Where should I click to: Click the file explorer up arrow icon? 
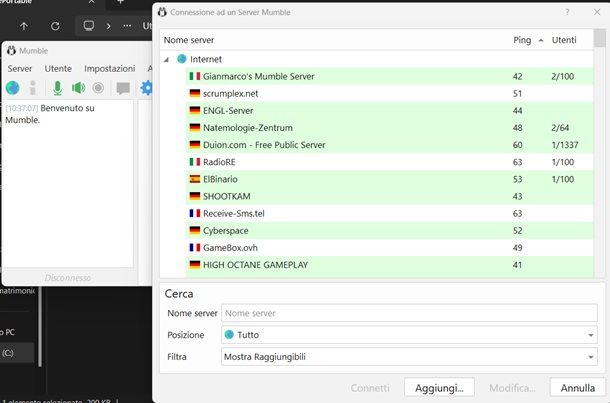(24, 26)
